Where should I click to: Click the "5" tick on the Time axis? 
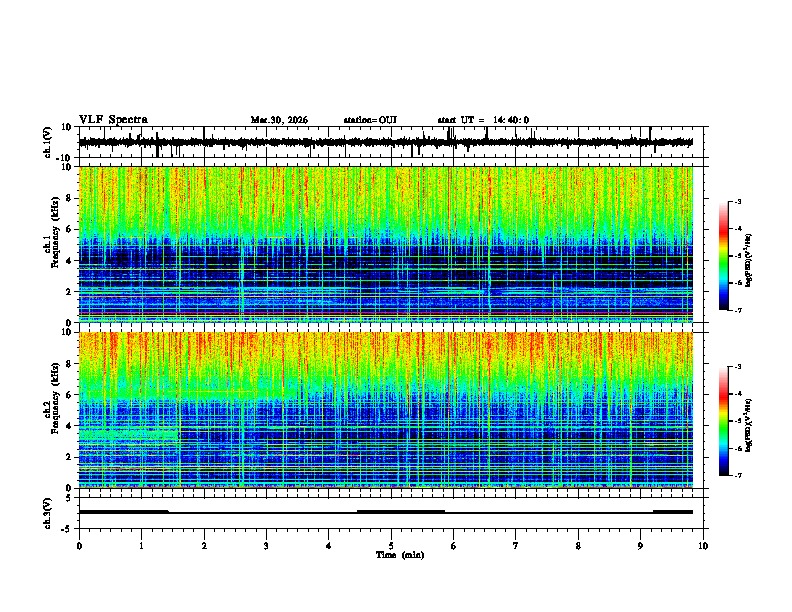tap(391, 546)
